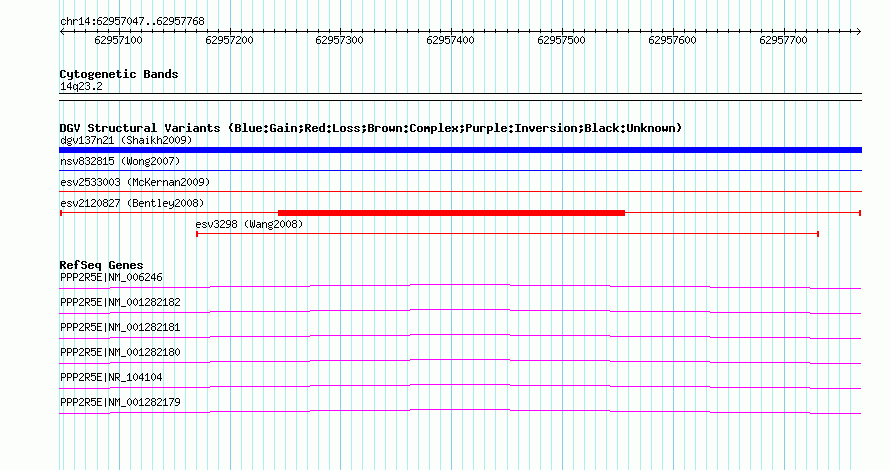Select the 14q23.2 band label
The image size is (890, 470).
pyautogui.click(x=81, y=86)
